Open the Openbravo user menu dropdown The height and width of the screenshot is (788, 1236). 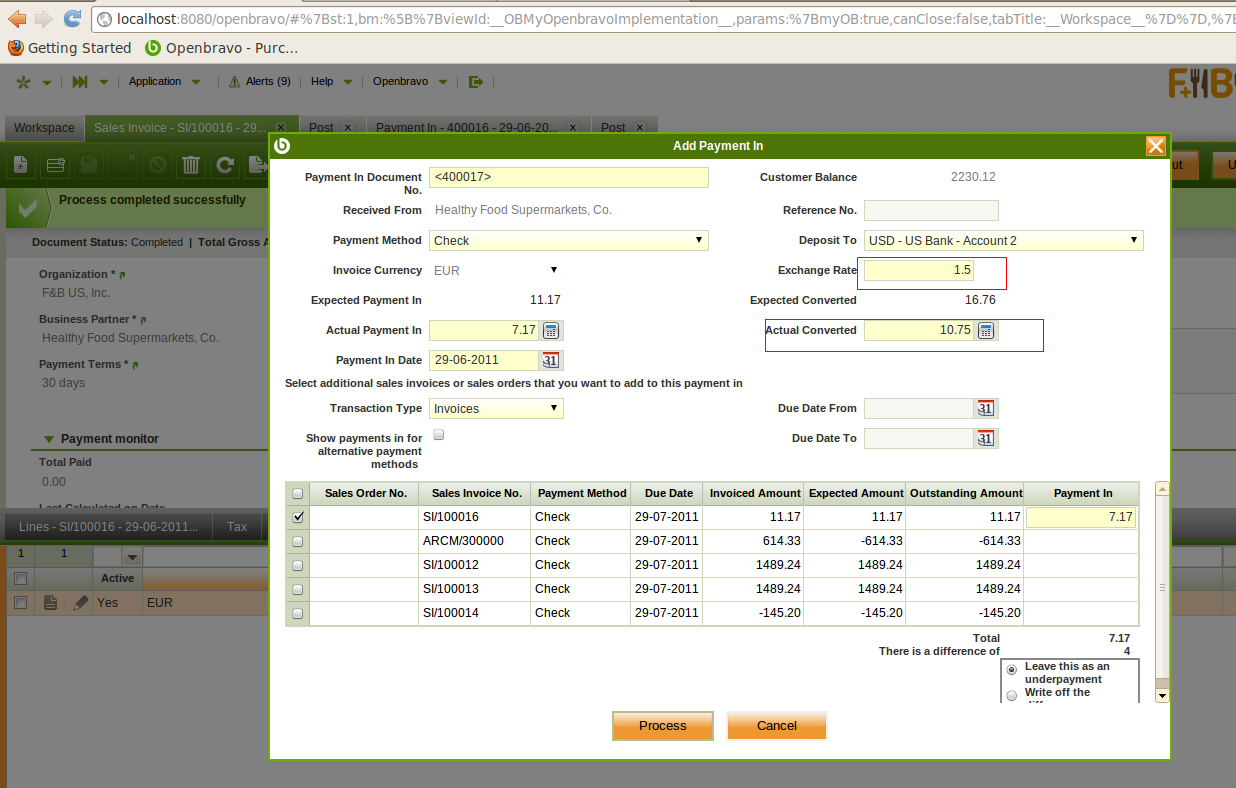pos(410,82)
